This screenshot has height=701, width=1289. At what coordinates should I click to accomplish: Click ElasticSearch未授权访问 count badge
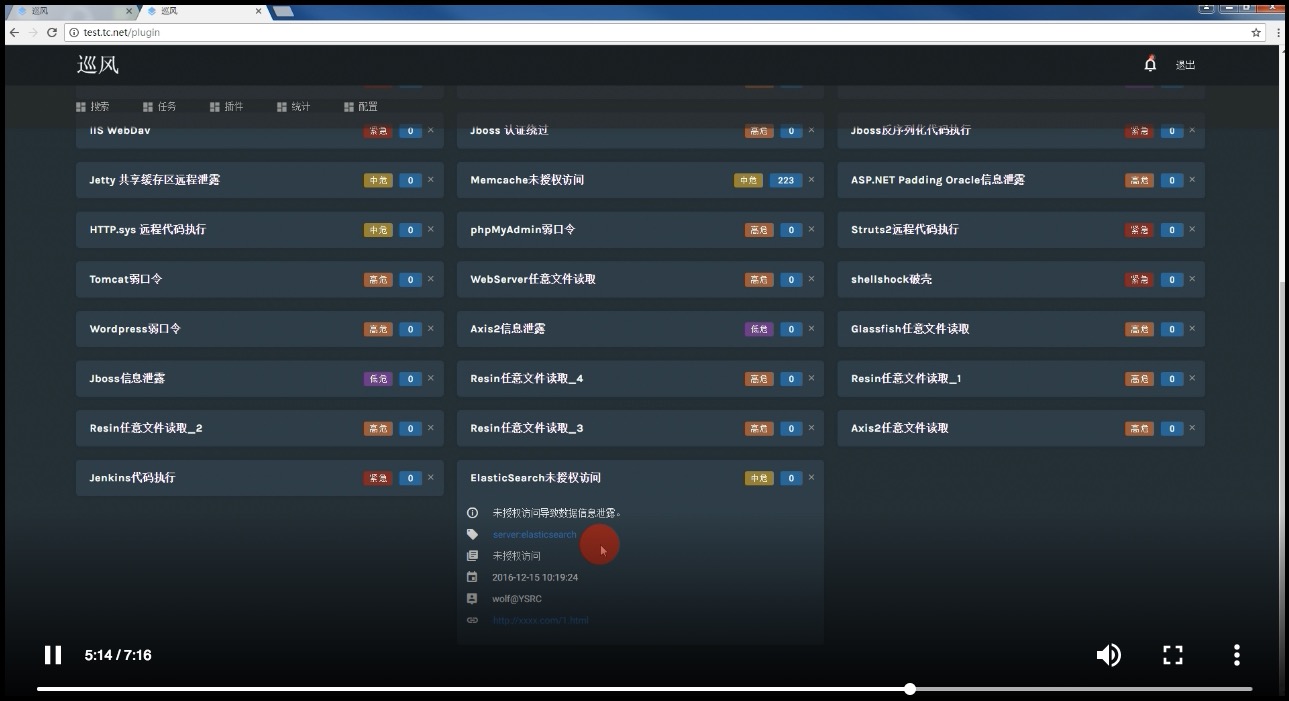pos(791,478)
